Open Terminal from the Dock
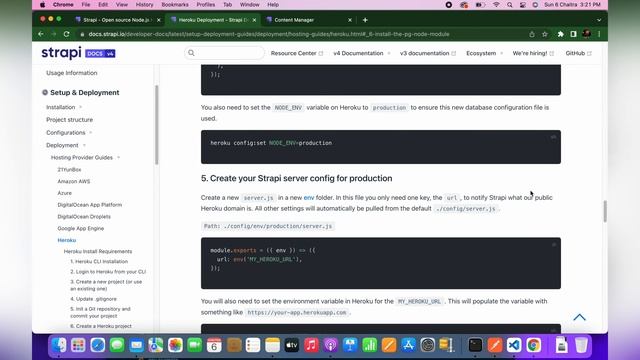 [475, 345]
